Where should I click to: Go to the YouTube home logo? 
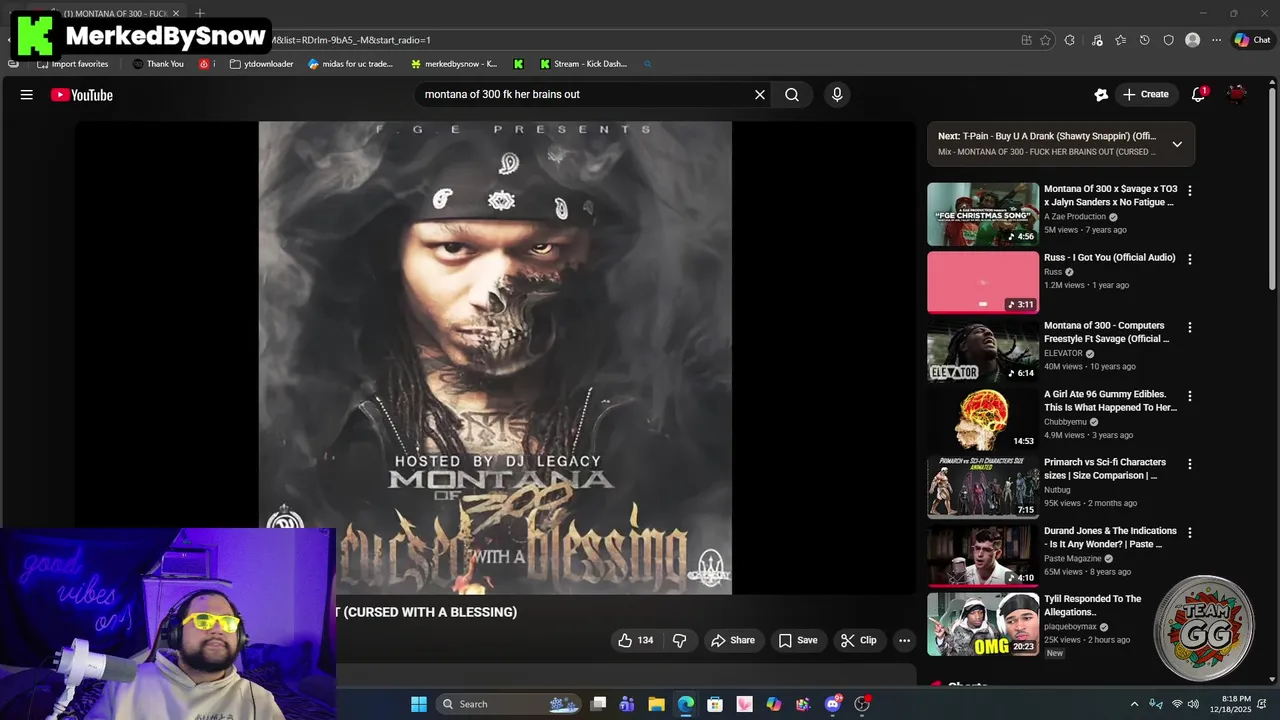82,95
